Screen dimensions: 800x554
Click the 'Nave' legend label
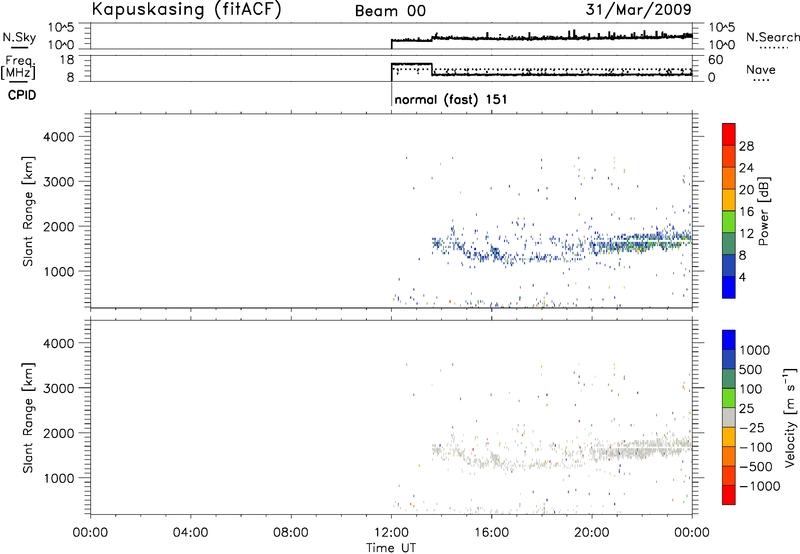(x=761, y=69)
